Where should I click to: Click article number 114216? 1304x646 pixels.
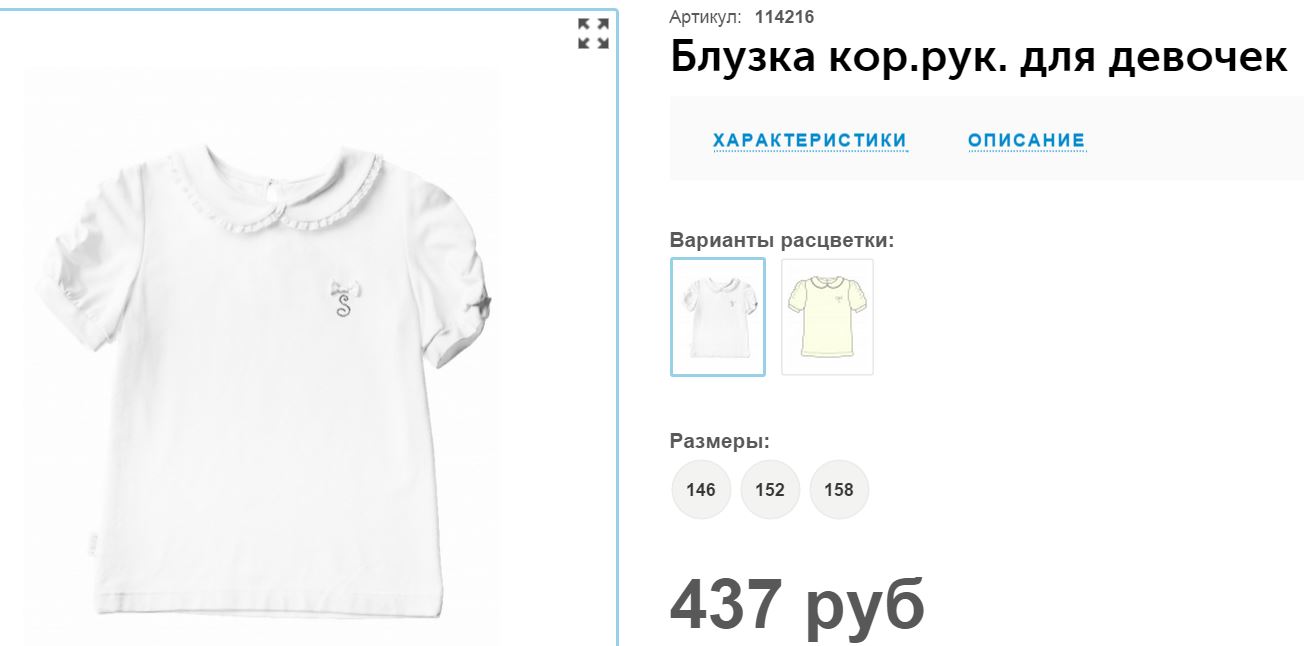[784, 17]
